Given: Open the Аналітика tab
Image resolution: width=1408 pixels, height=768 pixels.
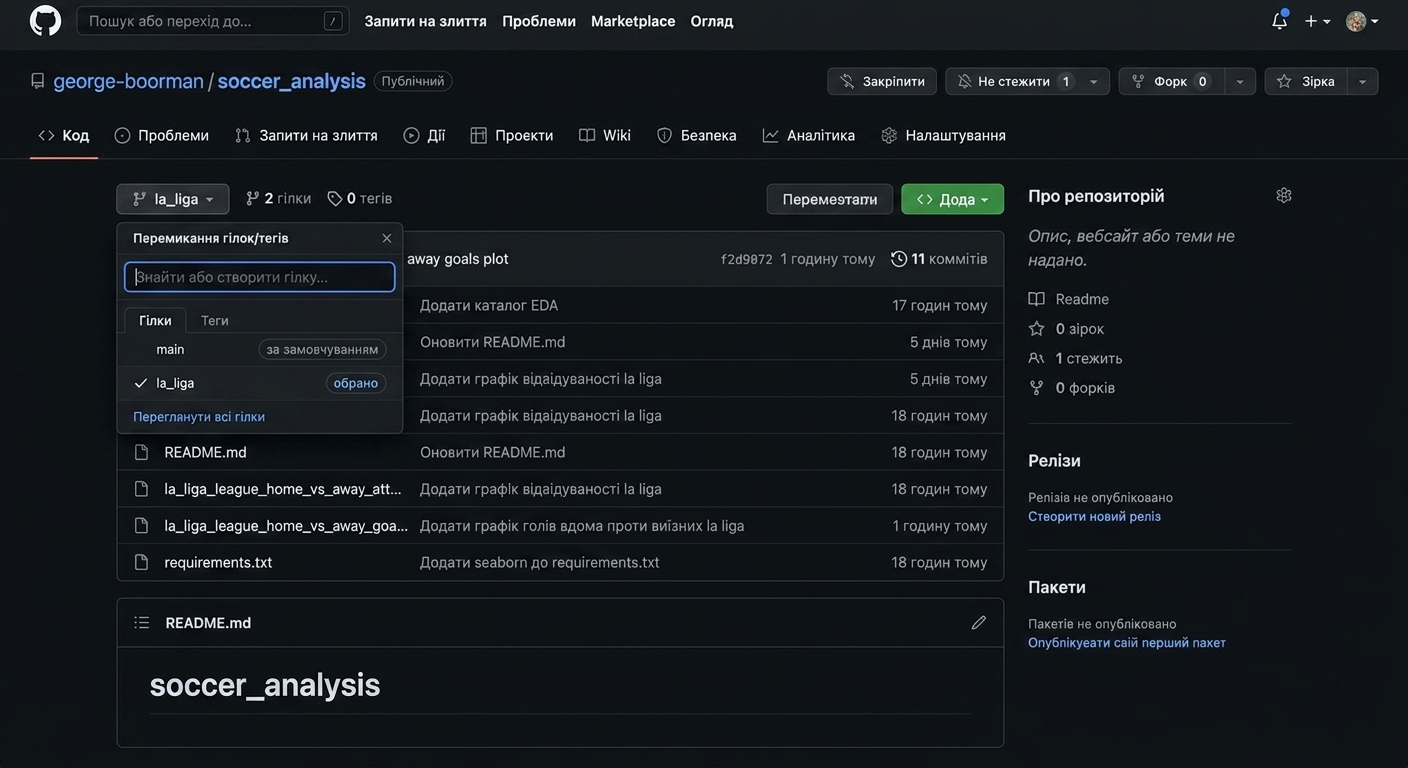Looking at the screenshot, I should pos(809,135).
